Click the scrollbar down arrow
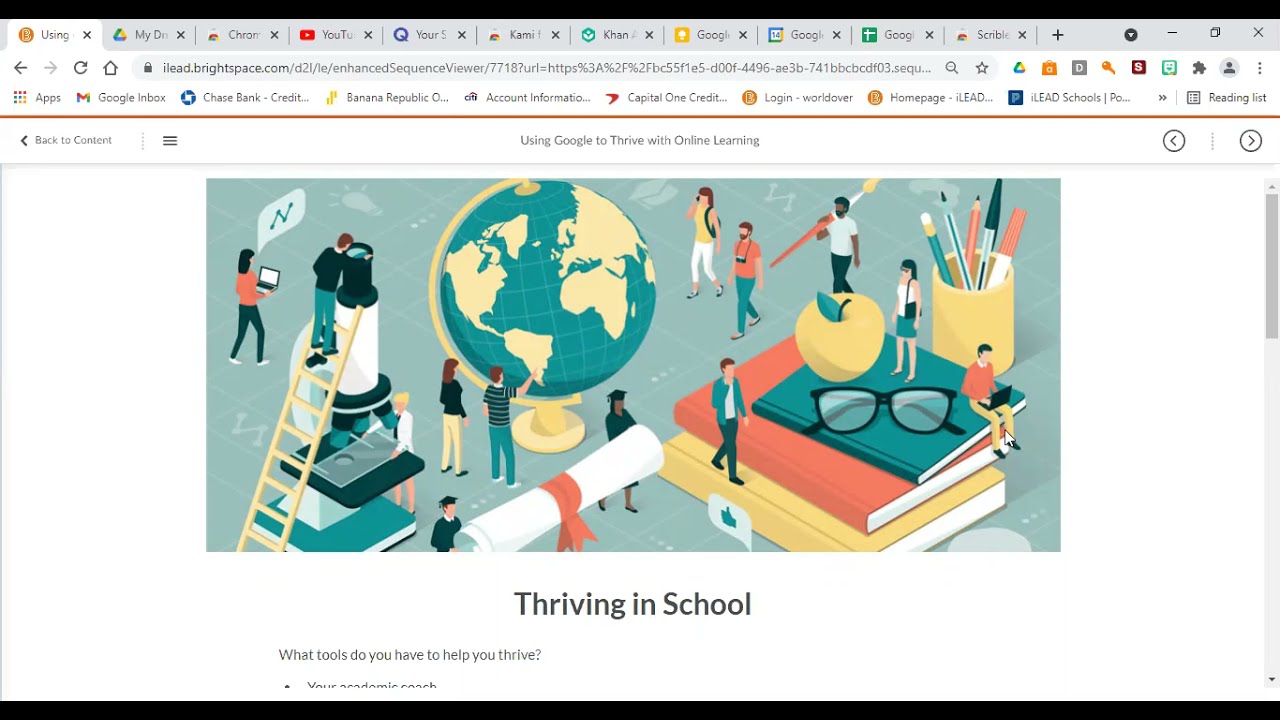The width and height of the screenshot is (1280, 720). pos(1272,680)
